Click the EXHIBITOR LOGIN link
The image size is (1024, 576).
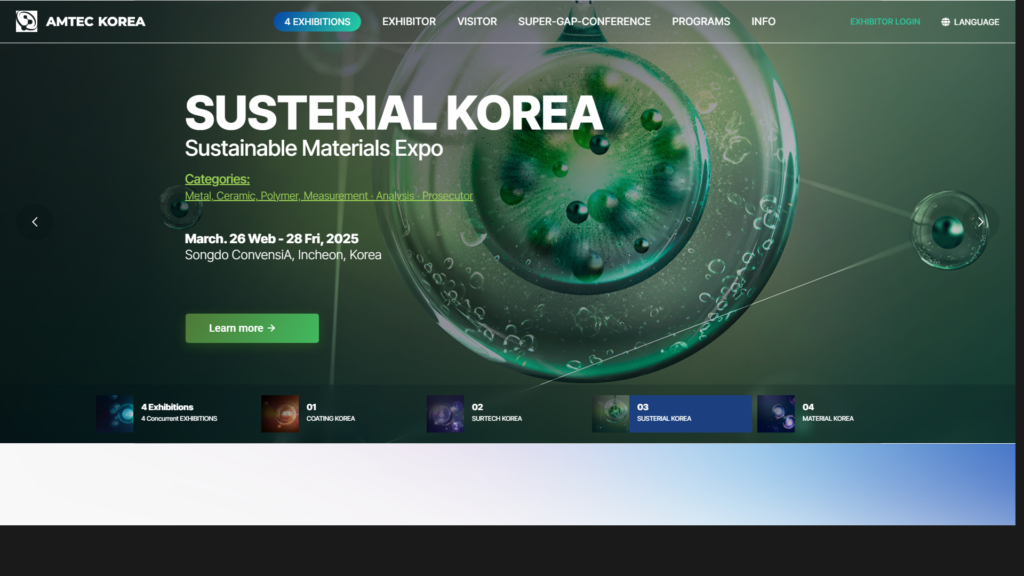[885, 22]
